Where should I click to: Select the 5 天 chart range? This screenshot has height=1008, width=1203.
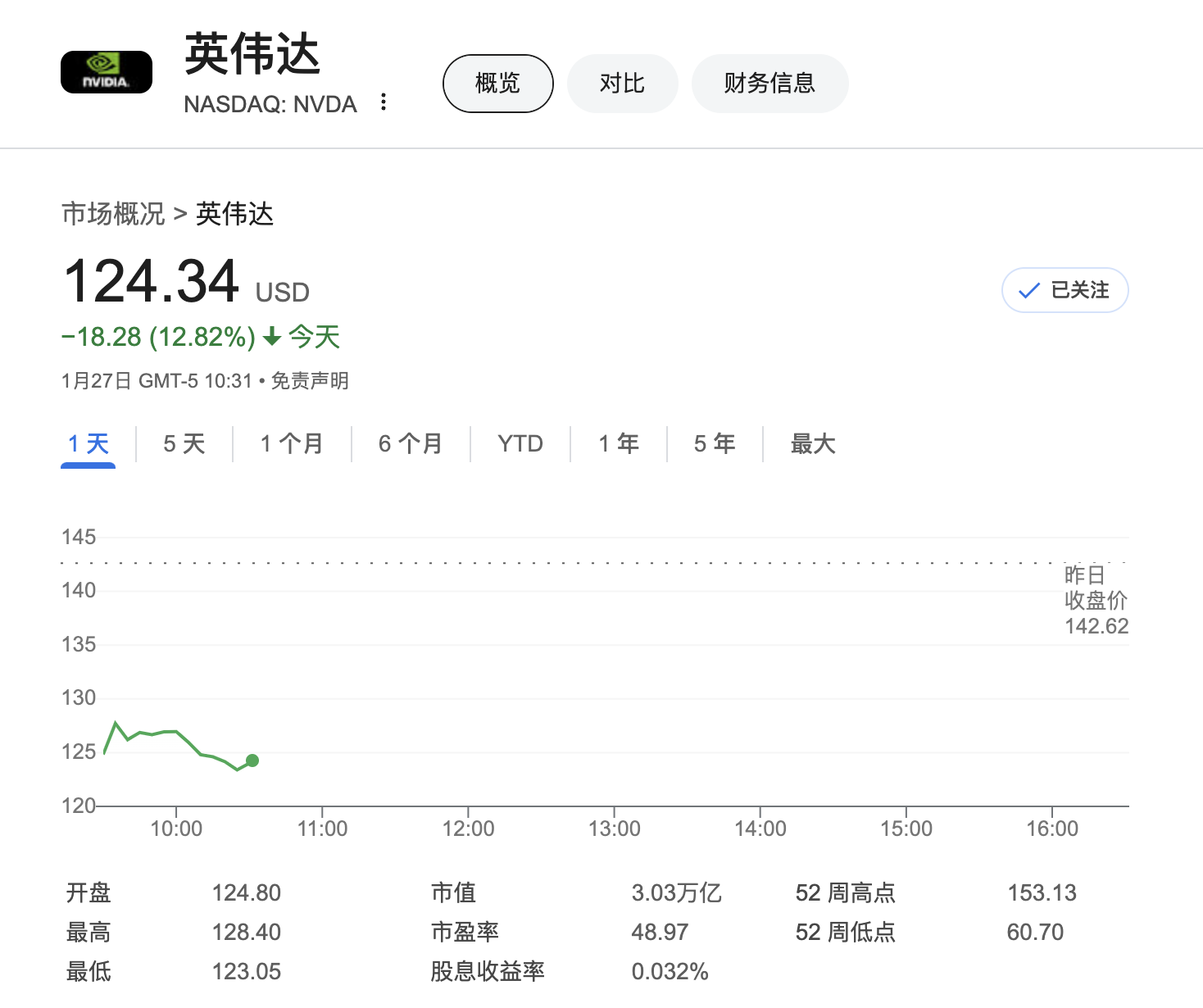[184, 444]
